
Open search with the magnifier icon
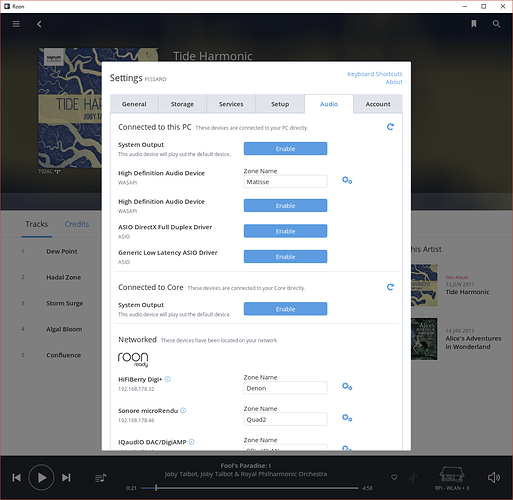(496, 24)
